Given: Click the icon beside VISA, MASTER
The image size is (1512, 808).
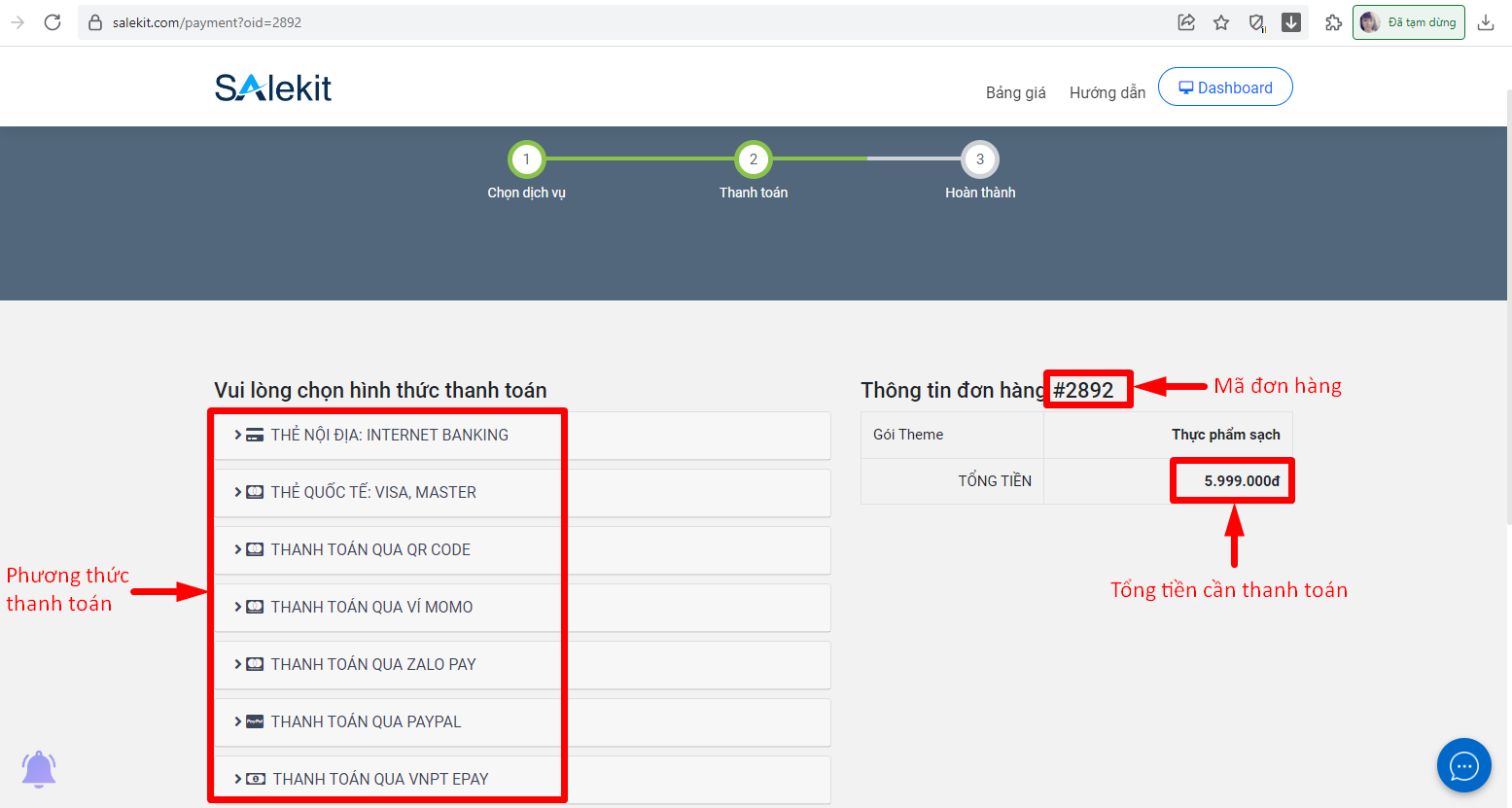Looking at the screenshot, I should pyautogui.click(x=255, y=492).
